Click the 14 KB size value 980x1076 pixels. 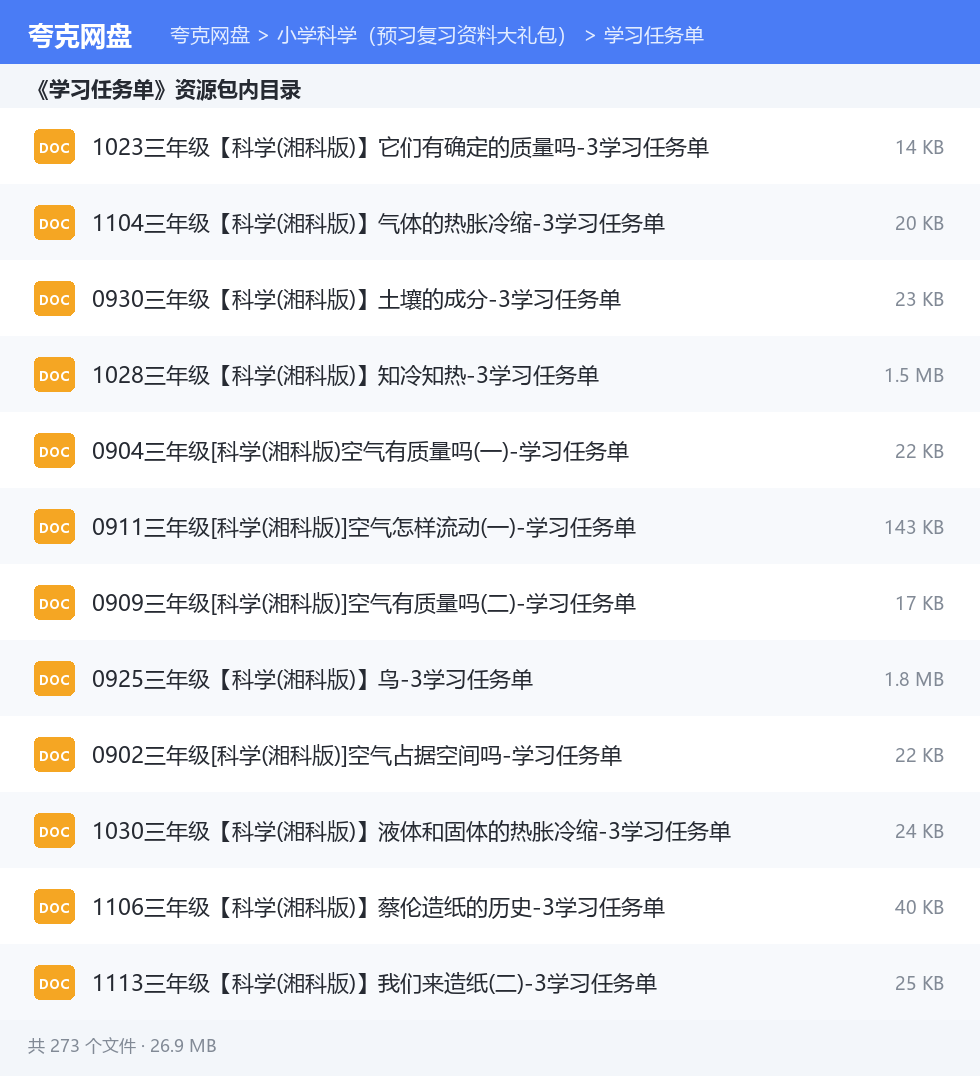pos(920,147)
